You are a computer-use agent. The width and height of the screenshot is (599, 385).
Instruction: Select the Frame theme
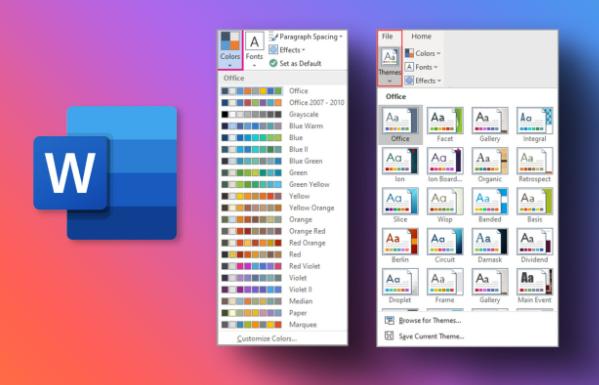coord(445,286)
